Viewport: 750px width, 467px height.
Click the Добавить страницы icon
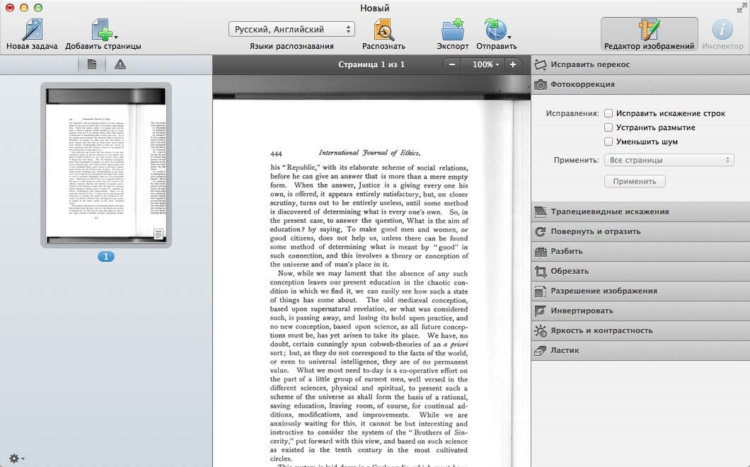(101, 30)
